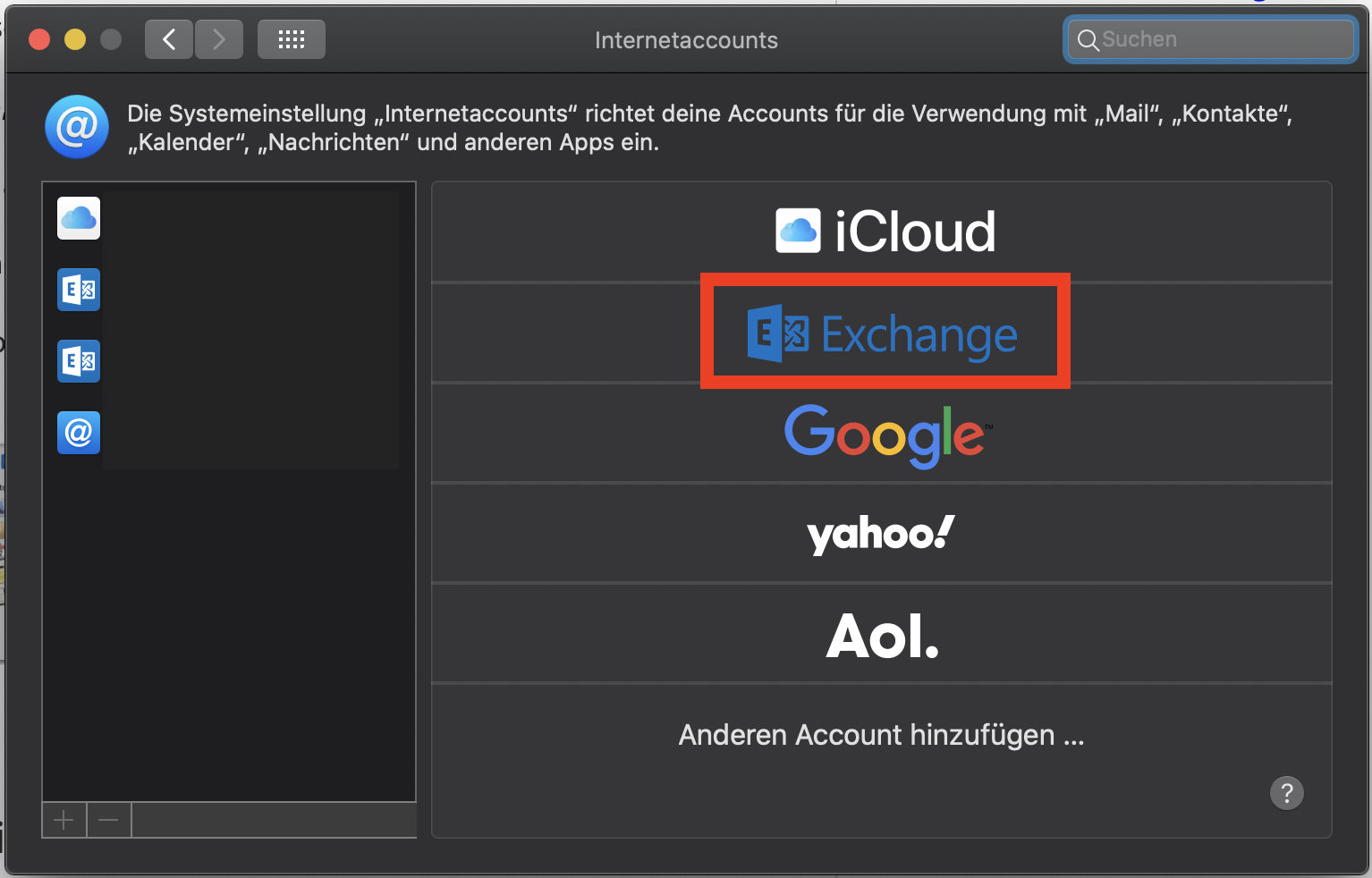Choose Google as account provider
This screenshot has height=878, width=1372.
click(882, 434)
